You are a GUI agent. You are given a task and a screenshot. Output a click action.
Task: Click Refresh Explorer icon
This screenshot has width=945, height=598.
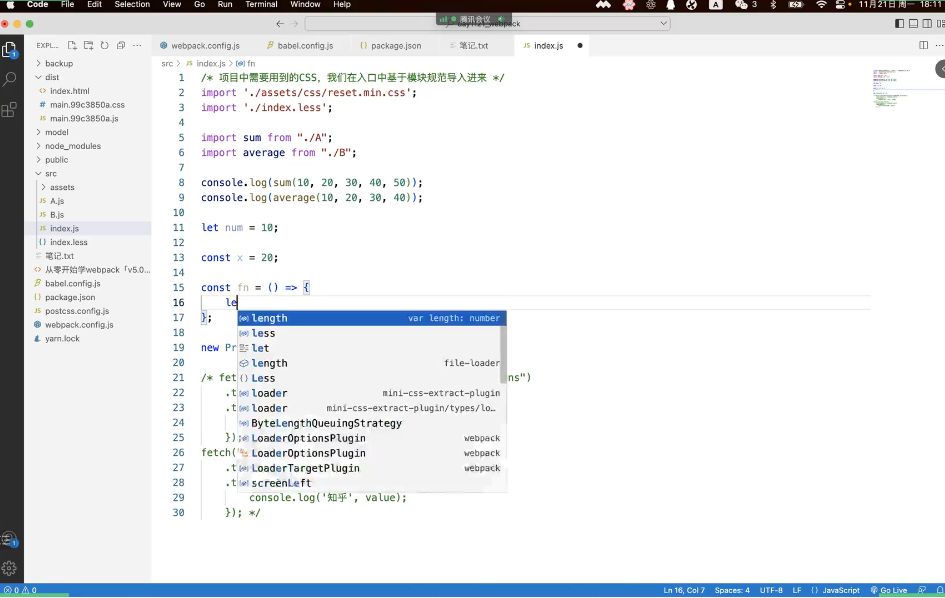point(104,45)
